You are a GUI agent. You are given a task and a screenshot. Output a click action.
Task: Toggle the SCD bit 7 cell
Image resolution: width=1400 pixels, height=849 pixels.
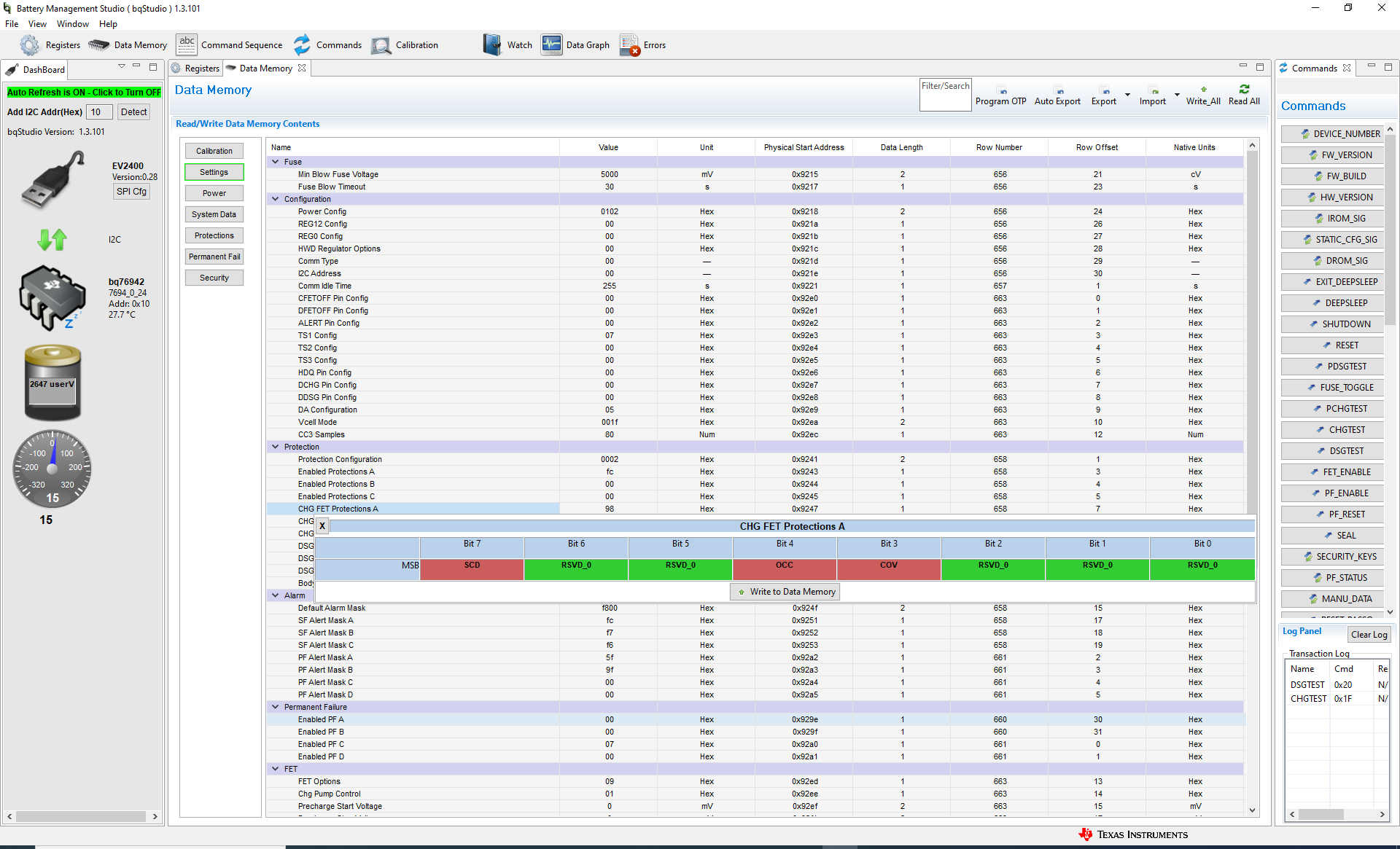tap(472, 569)
